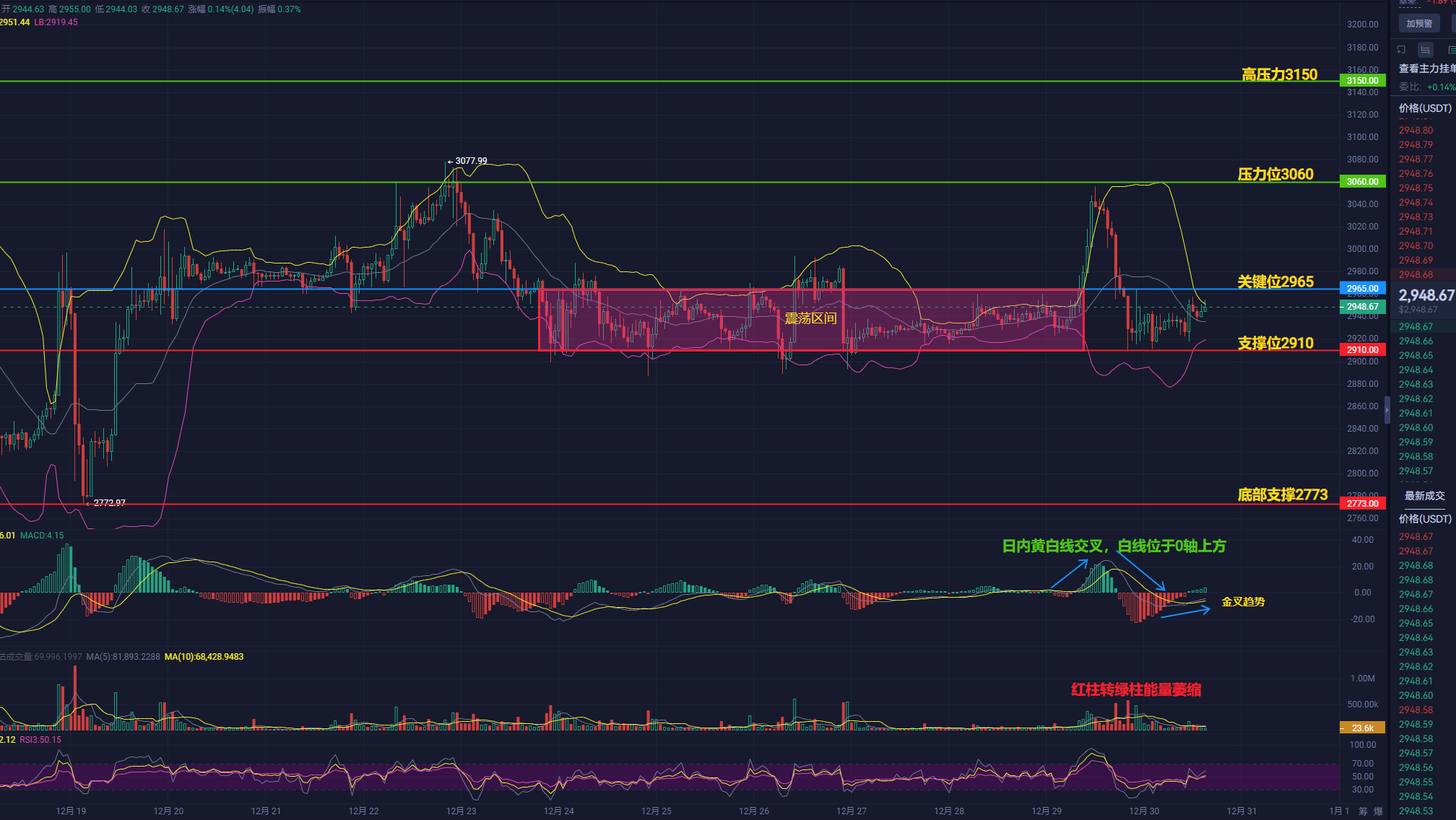The width and height of the screenshot is (1456, 820).
Task: Click the large 2,948.67 last price
Action: 1426,295
